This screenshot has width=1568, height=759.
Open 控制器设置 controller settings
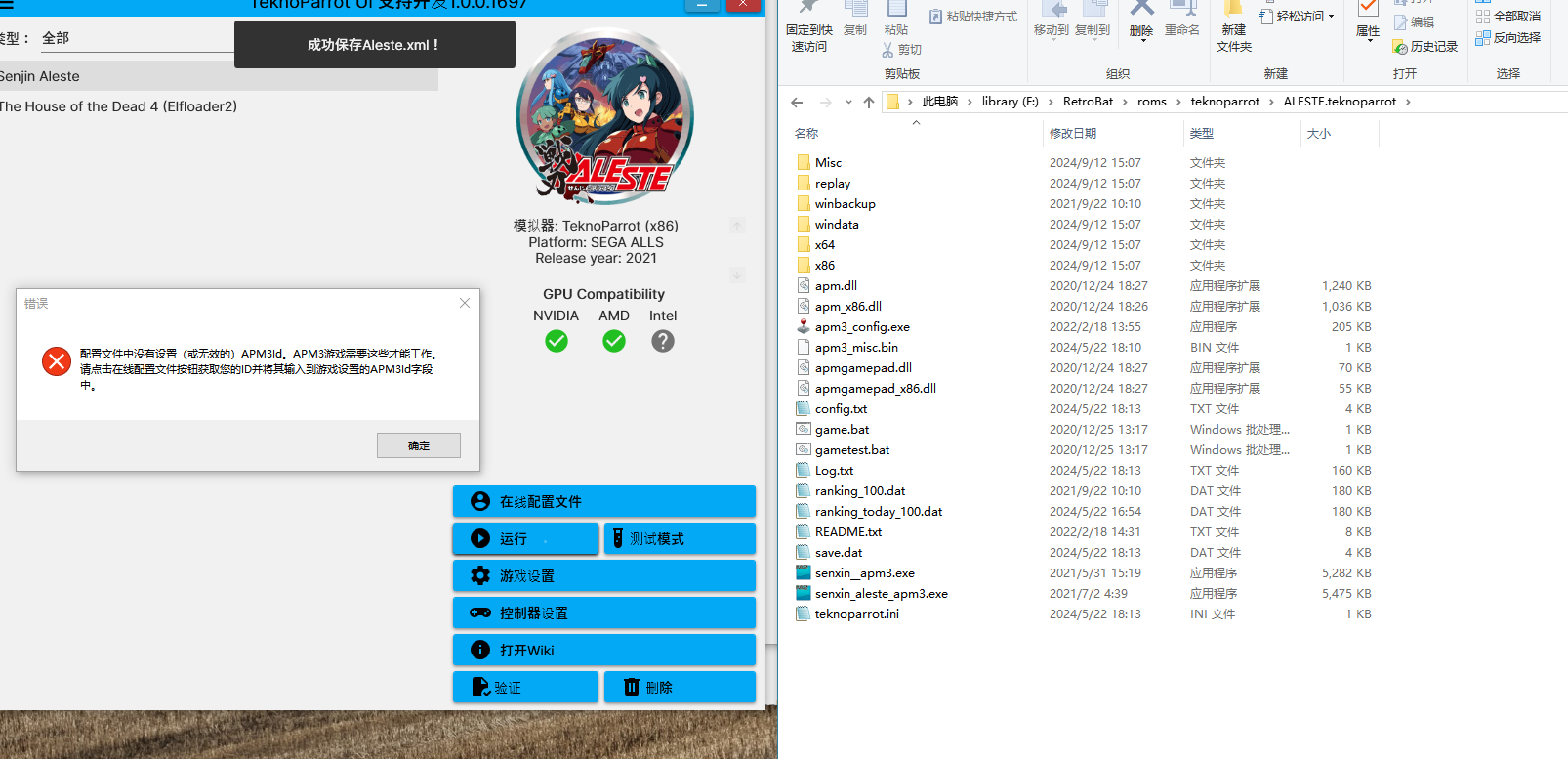tap(603, 612)
